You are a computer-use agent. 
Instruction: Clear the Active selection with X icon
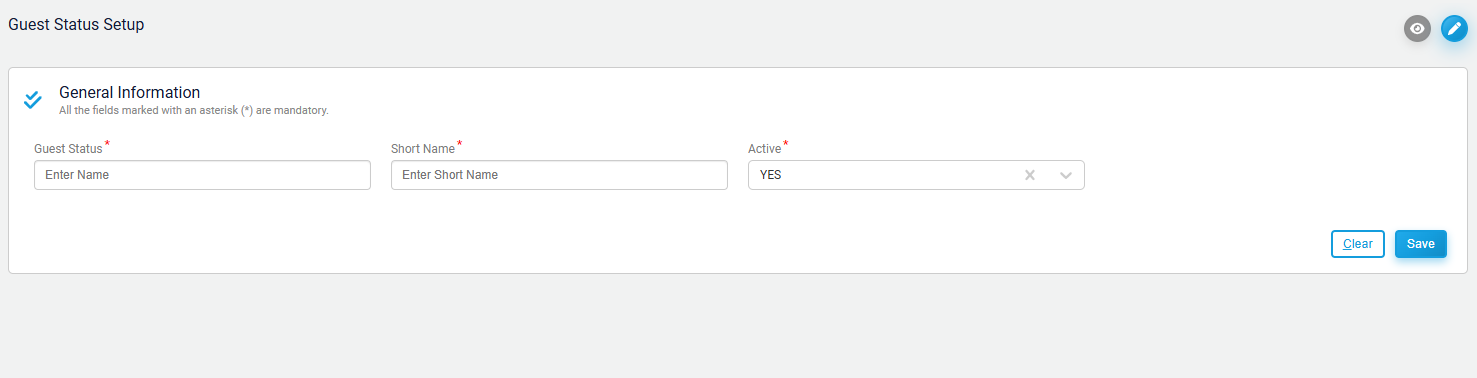point(1029,175)
